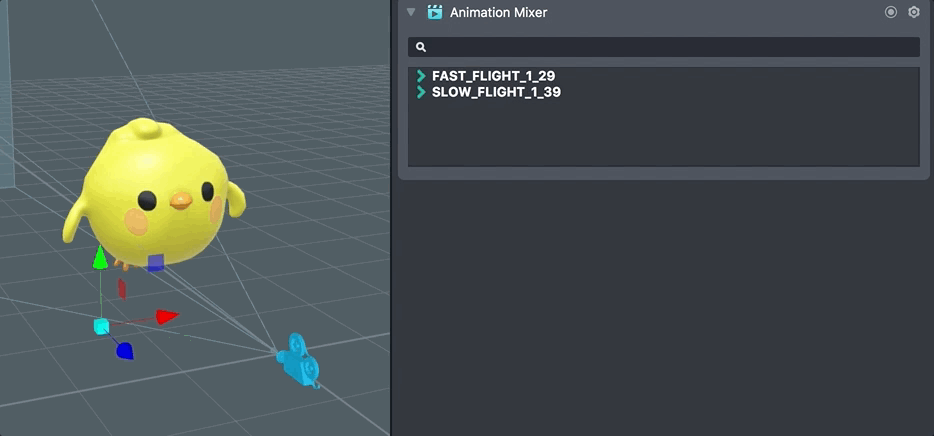Click the Animation Mixer panel title
The height and width of the screenshot is (436, 934).
(x=498, y=12)
